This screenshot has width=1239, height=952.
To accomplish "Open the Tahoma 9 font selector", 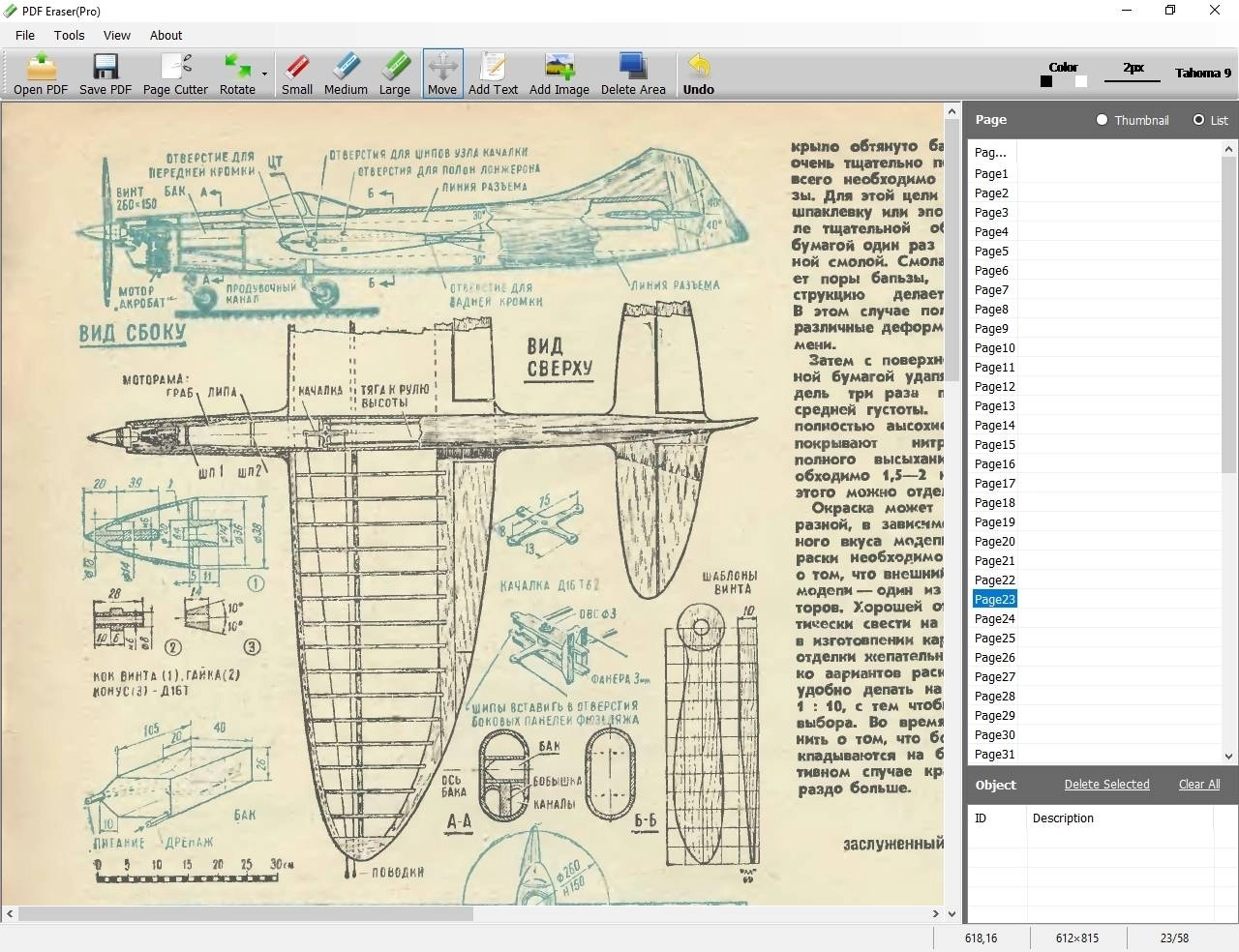I will pyautogui.click(x=1203, y=73).
